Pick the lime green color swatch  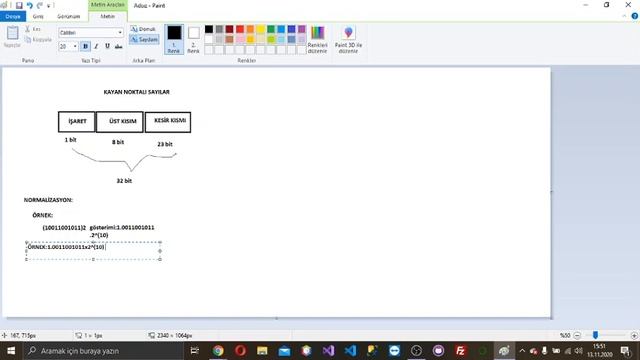click(x=271, y=39)
